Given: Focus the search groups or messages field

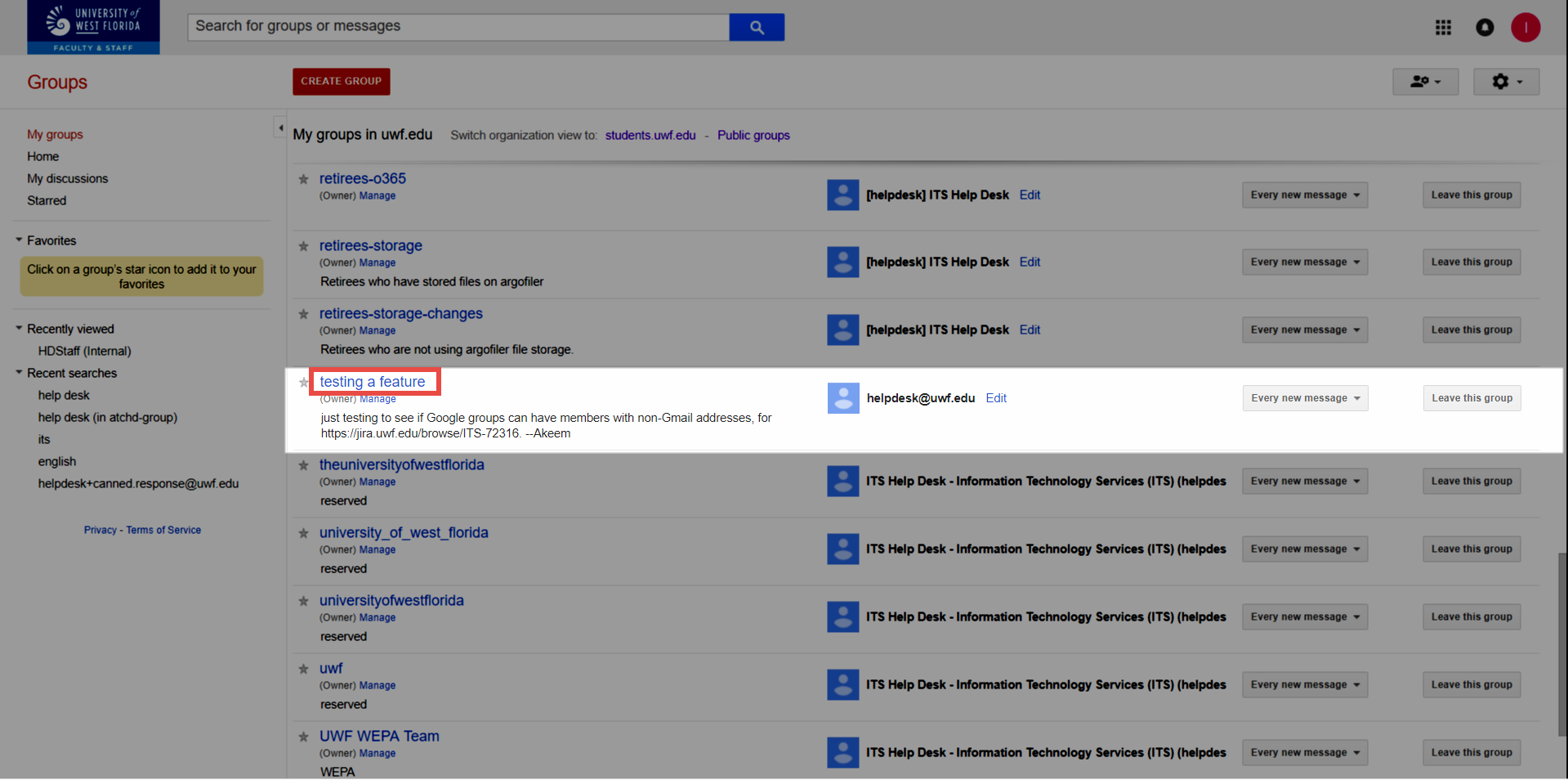Looking at the screenshot, I should pos(458,27).
